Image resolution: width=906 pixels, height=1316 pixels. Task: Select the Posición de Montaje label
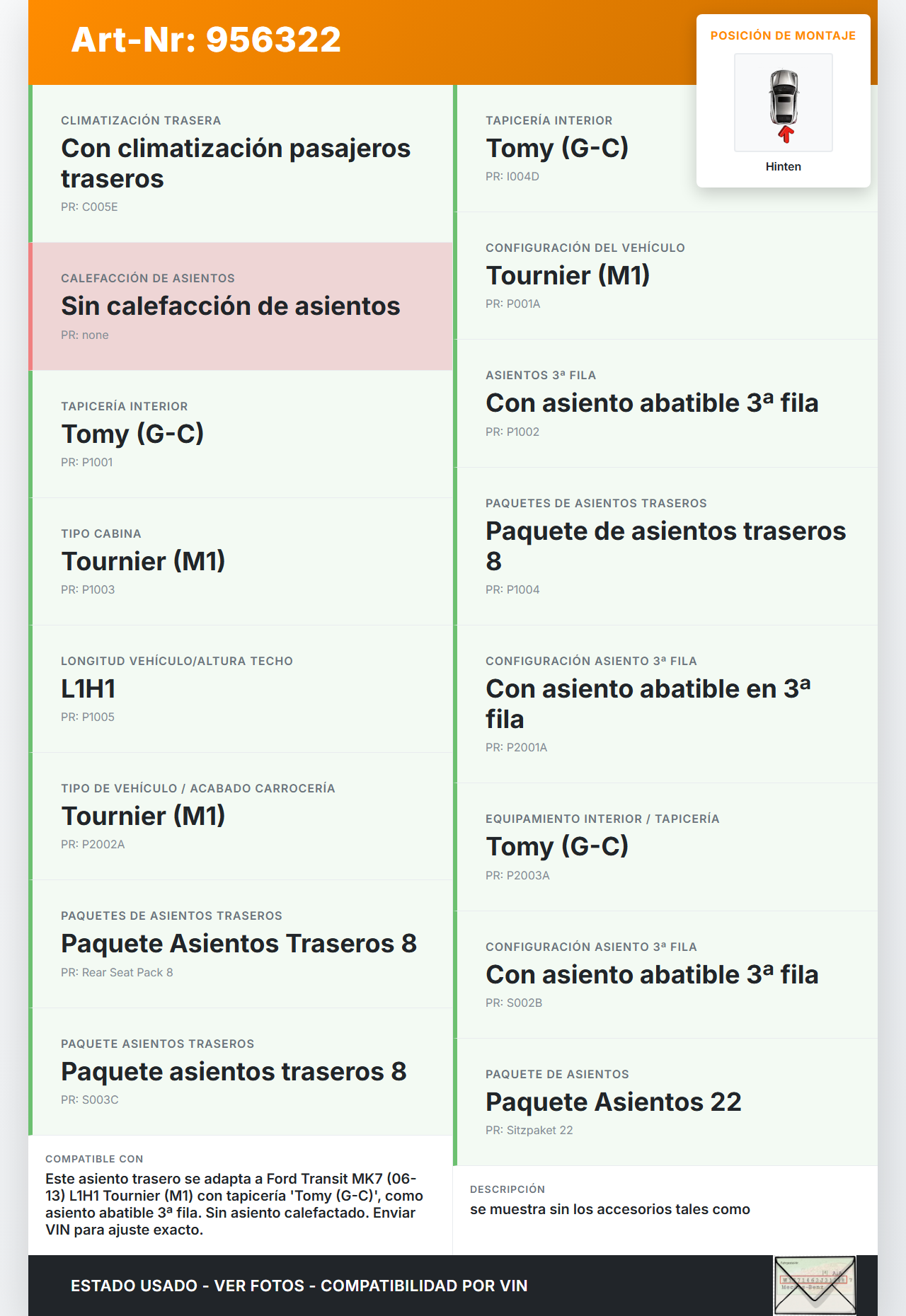tap(783, 36)
